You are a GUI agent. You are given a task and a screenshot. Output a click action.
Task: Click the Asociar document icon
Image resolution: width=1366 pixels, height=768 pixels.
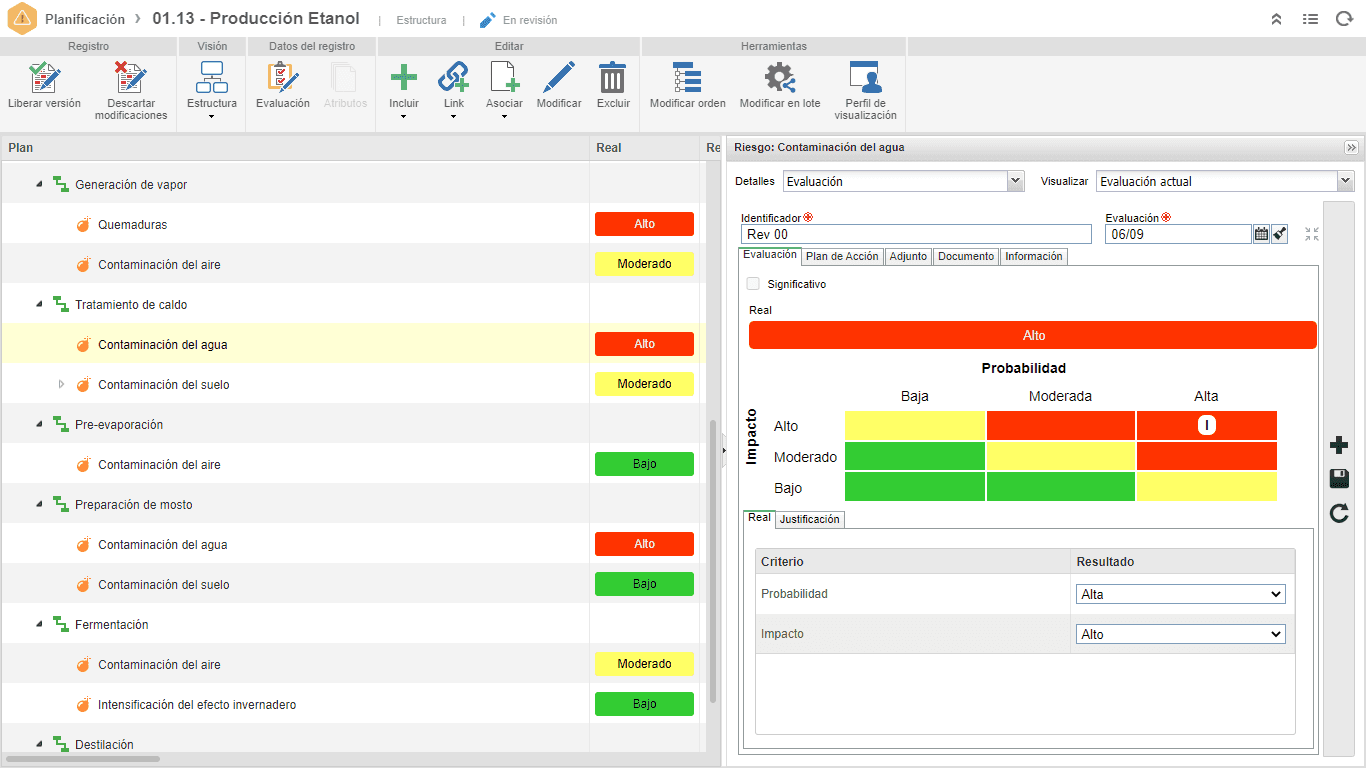(504, 77)
